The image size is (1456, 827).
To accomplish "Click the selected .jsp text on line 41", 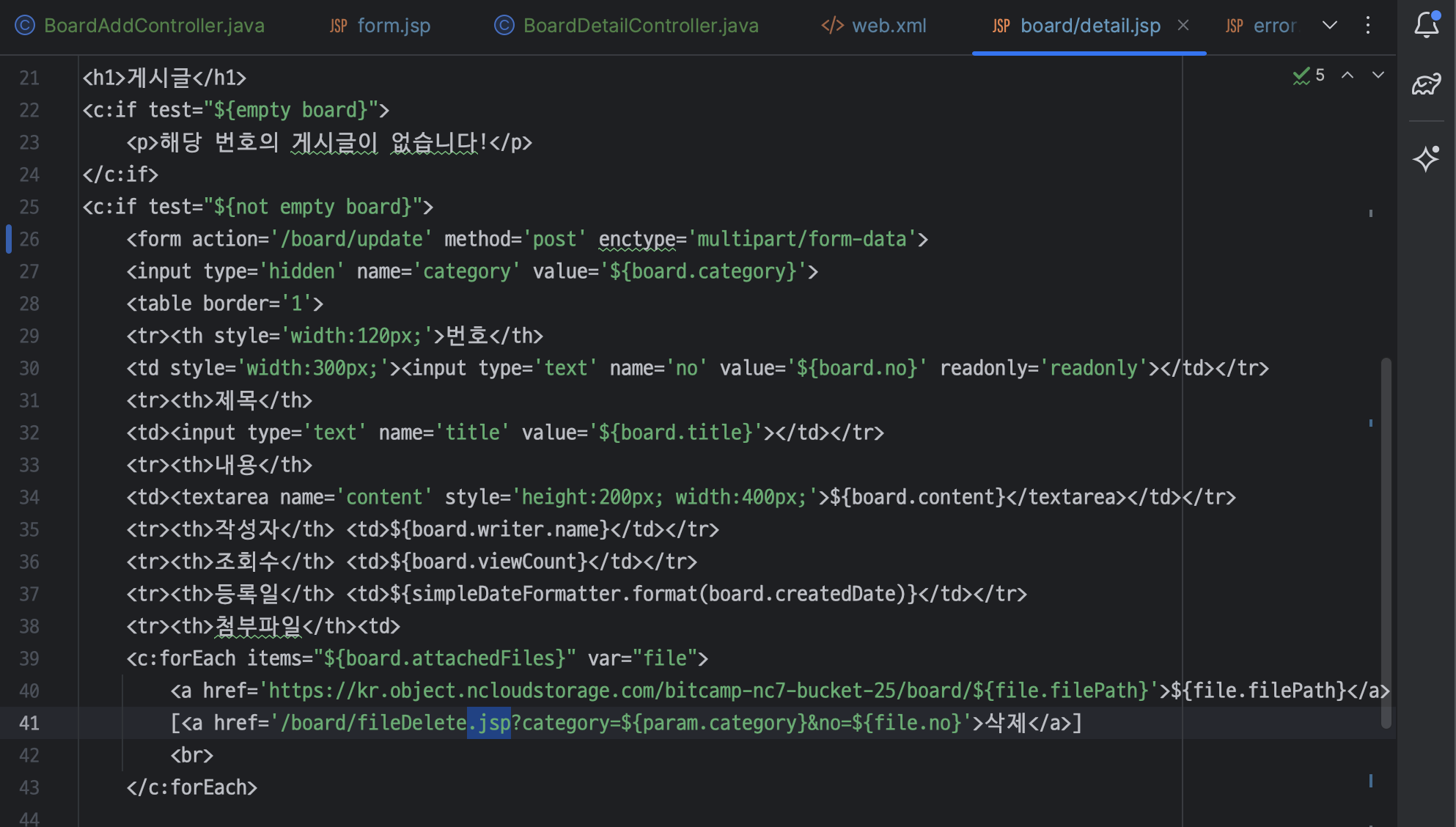I will click(489, 723).
